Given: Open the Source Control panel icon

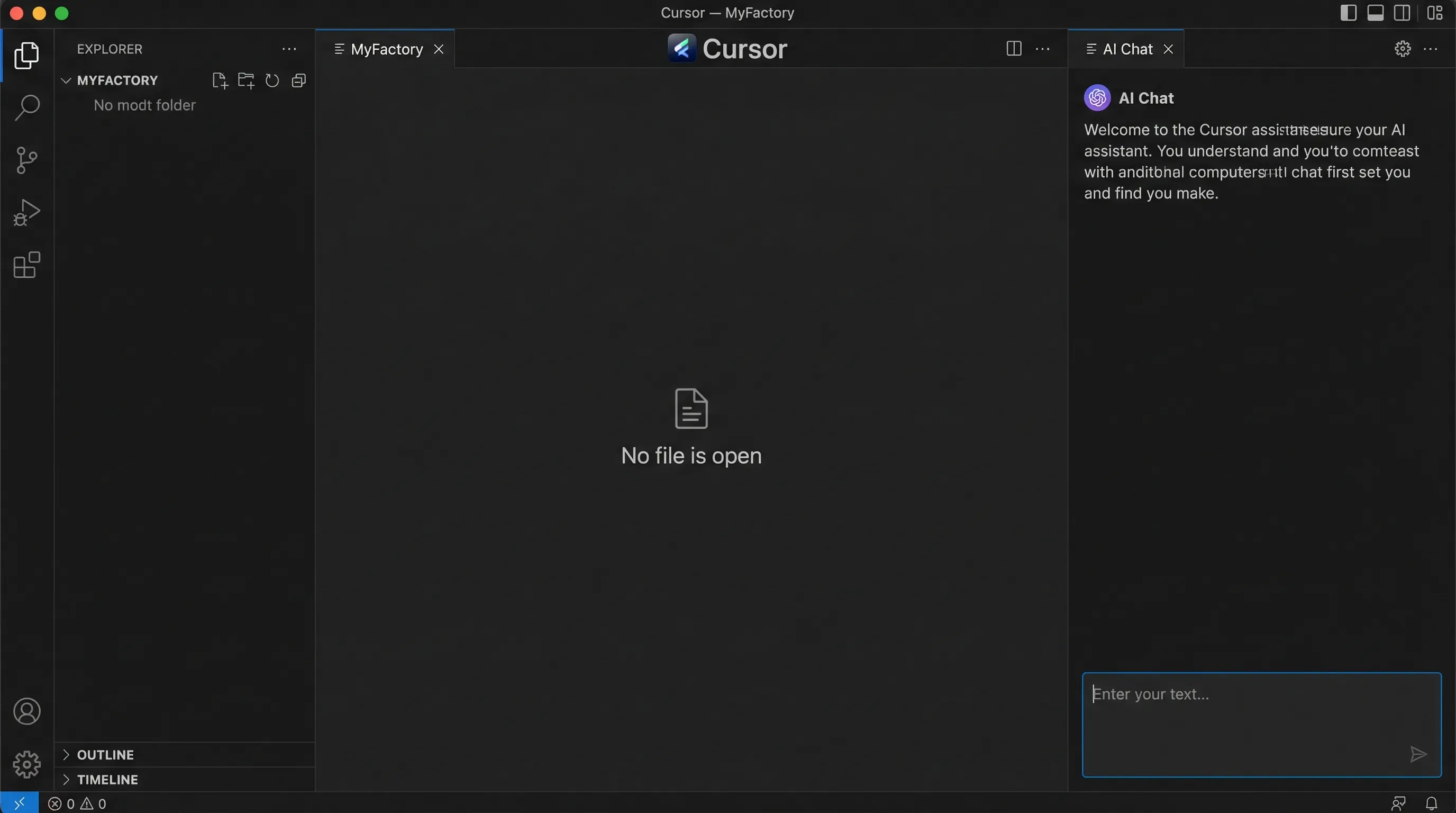Looking at the screenshot, I should 26,160.
